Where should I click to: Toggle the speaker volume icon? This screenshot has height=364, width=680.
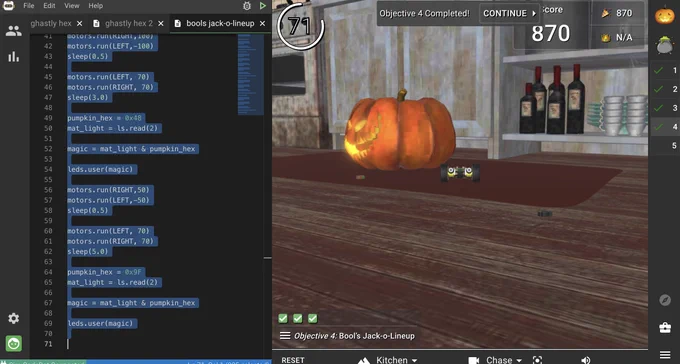tap(586, 360)
